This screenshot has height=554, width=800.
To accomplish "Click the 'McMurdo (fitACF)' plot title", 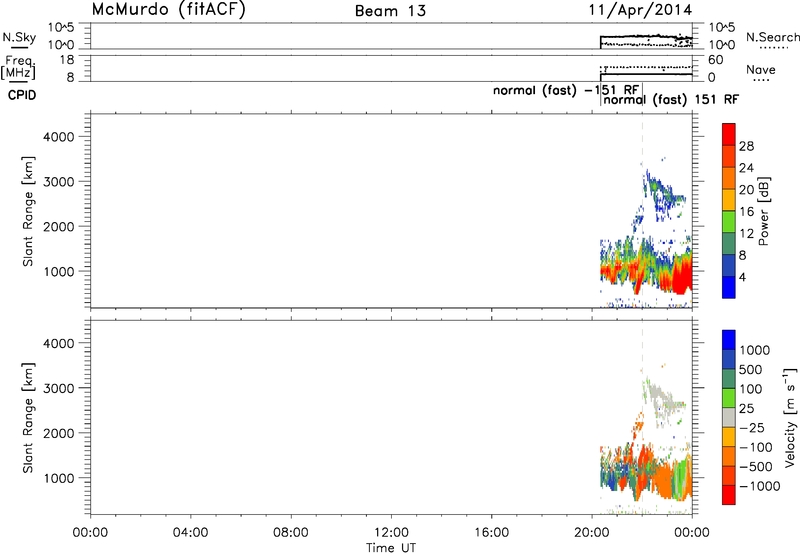I will click(x=168, y=10).
